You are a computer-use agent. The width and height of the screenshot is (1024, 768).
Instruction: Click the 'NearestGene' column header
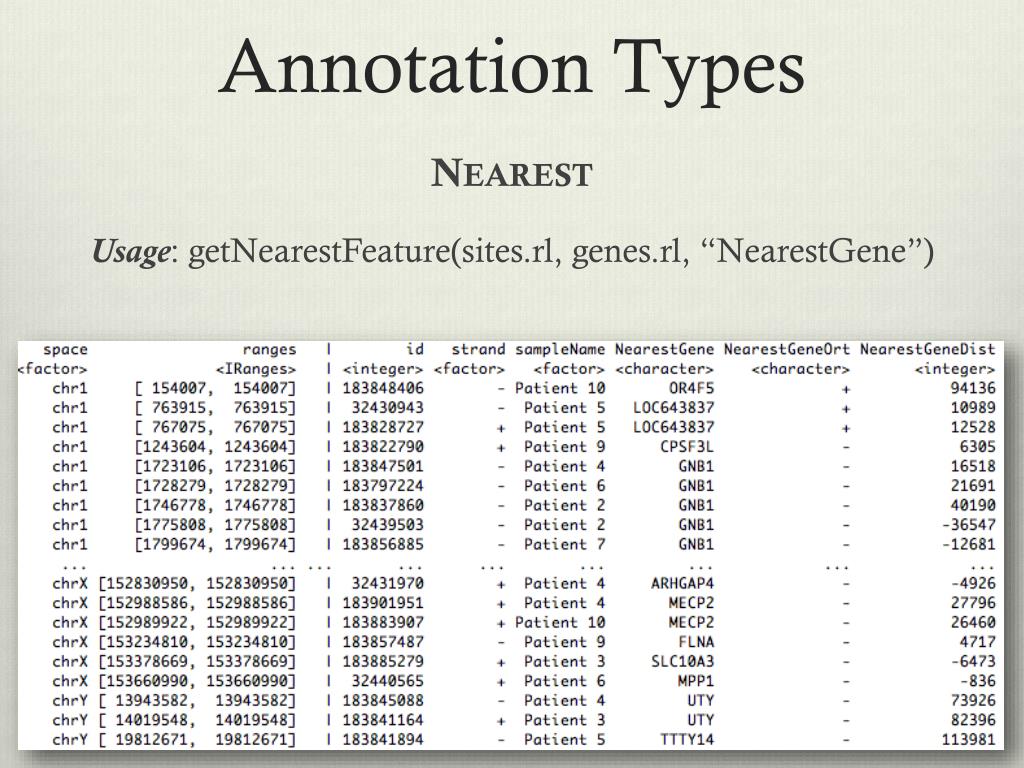click(664, 349)
